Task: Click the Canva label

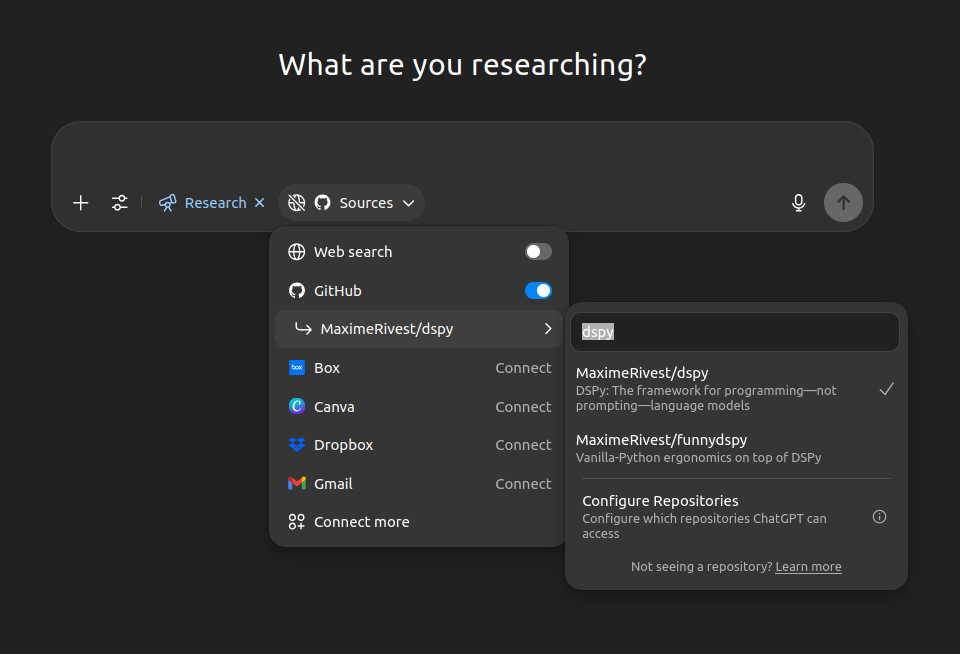Action: [334, 407]
